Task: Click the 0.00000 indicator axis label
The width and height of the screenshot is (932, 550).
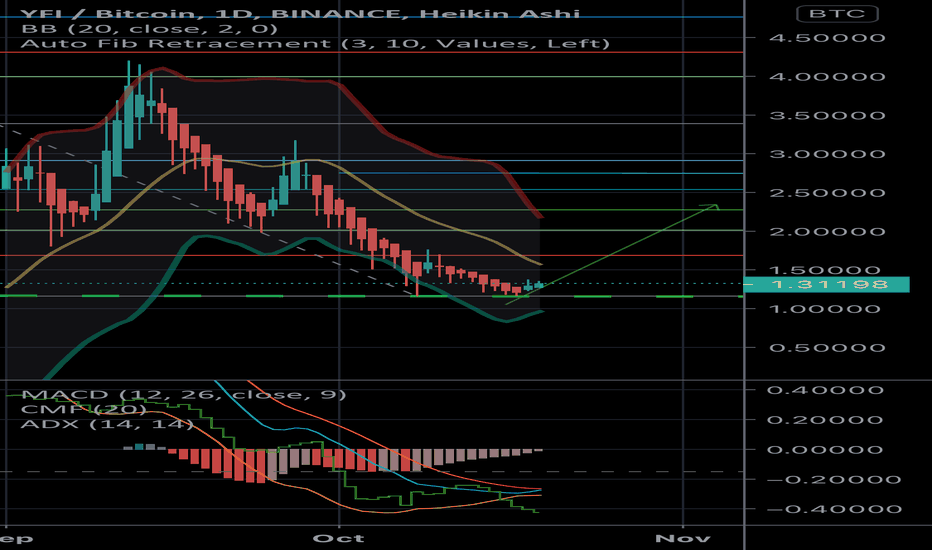Action: (825, 450)
